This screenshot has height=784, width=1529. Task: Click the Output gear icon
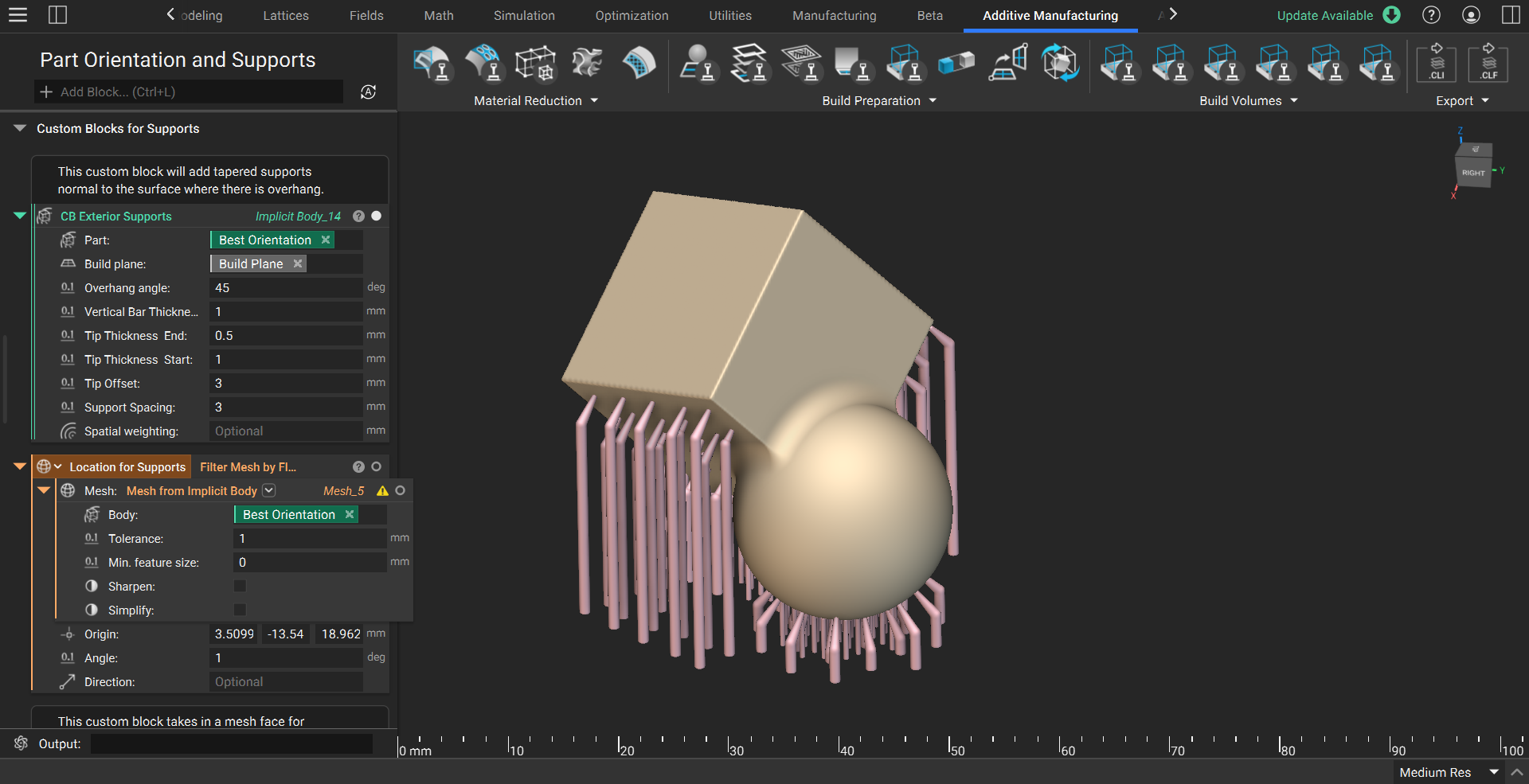pyautogui.click(x=22, y=743)
